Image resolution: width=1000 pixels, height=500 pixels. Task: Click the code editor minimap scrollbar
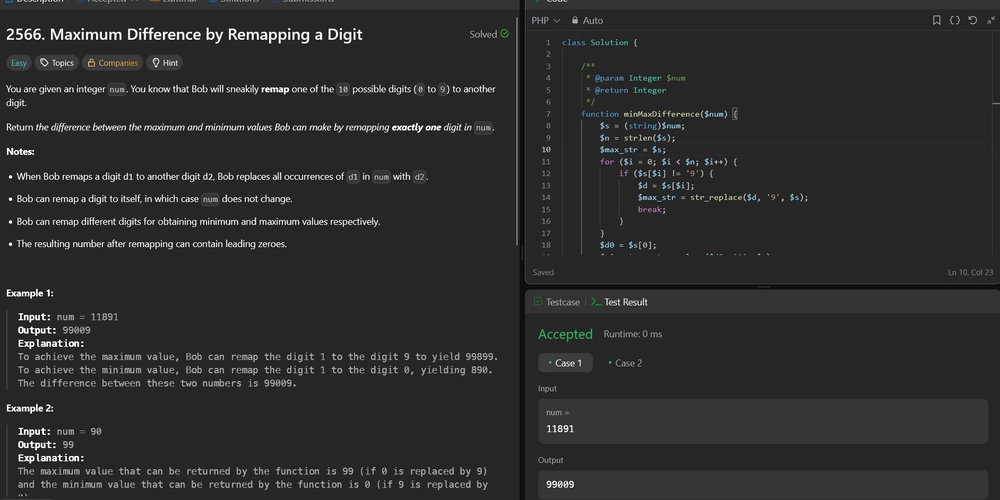tap(996, 143)
